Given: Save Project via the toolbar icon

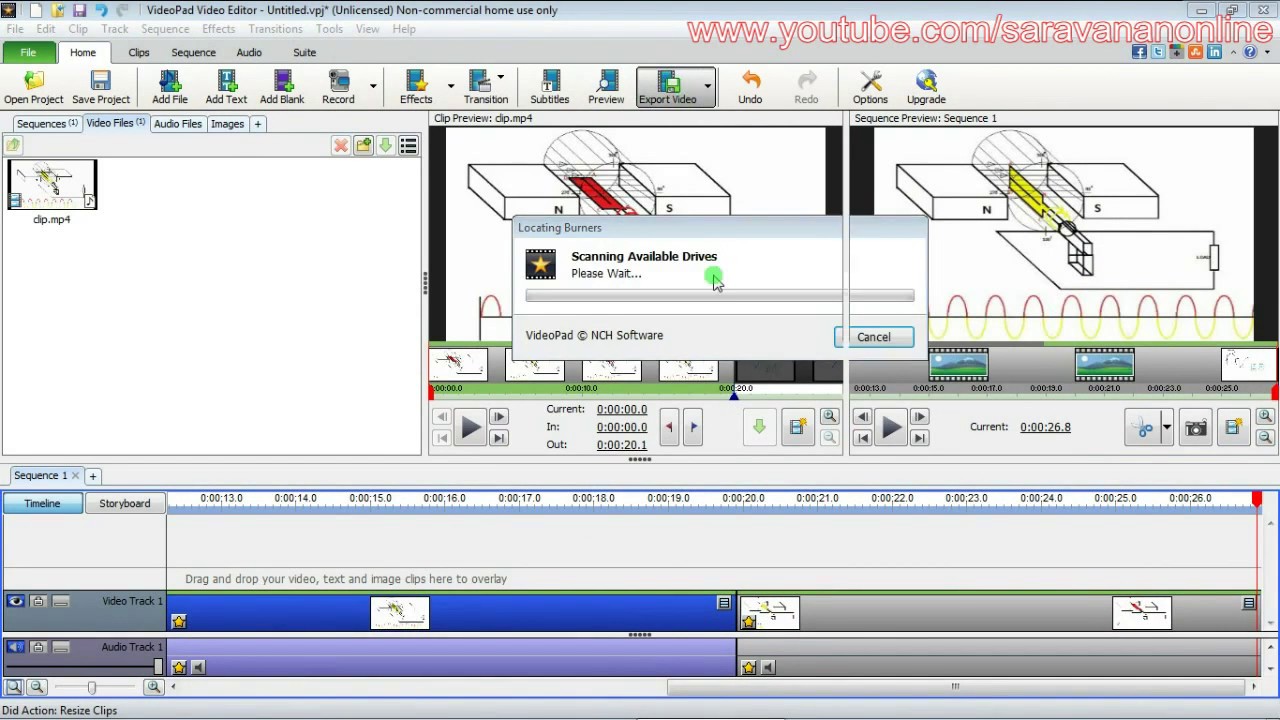Looking at the screenshot, I should pos(101,88).
